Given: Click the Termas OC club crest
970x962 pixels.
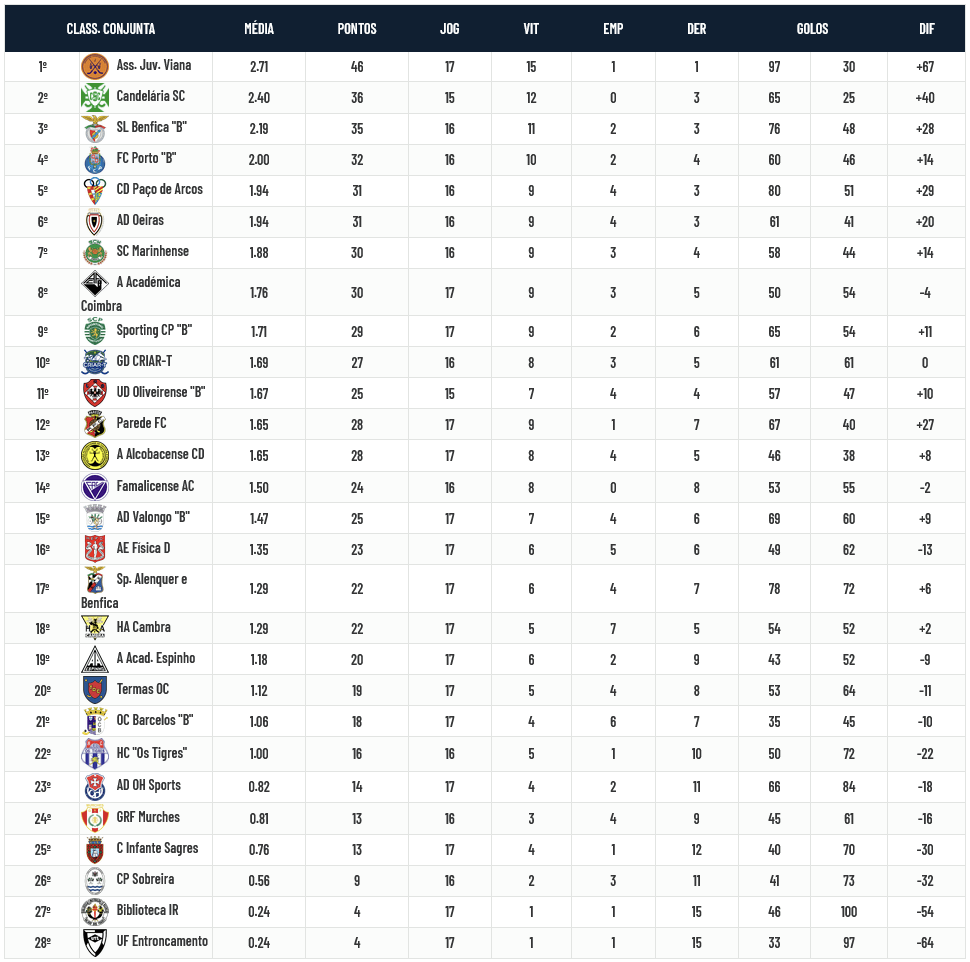Looking at the screenshot, I should coord(94,690).
